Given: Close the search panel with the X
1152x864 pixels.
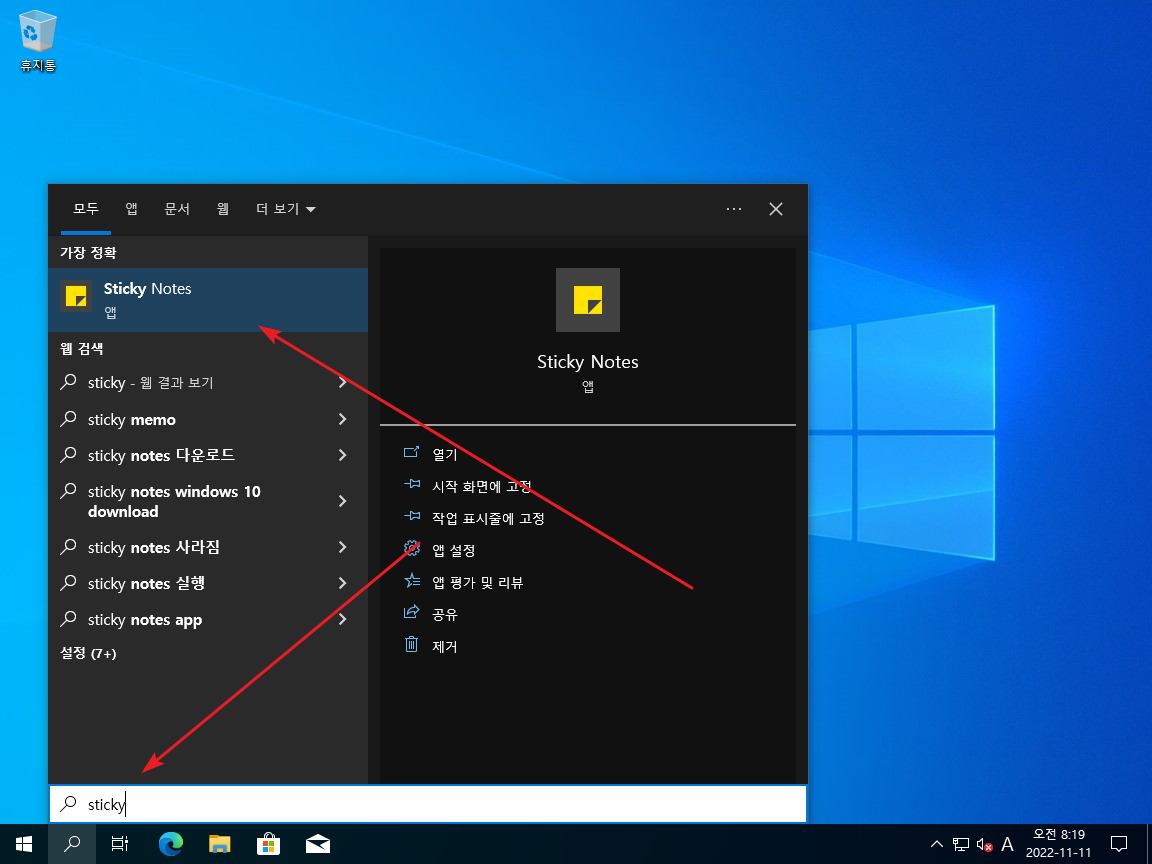Looking at the screenshot, I should (776, 209).
